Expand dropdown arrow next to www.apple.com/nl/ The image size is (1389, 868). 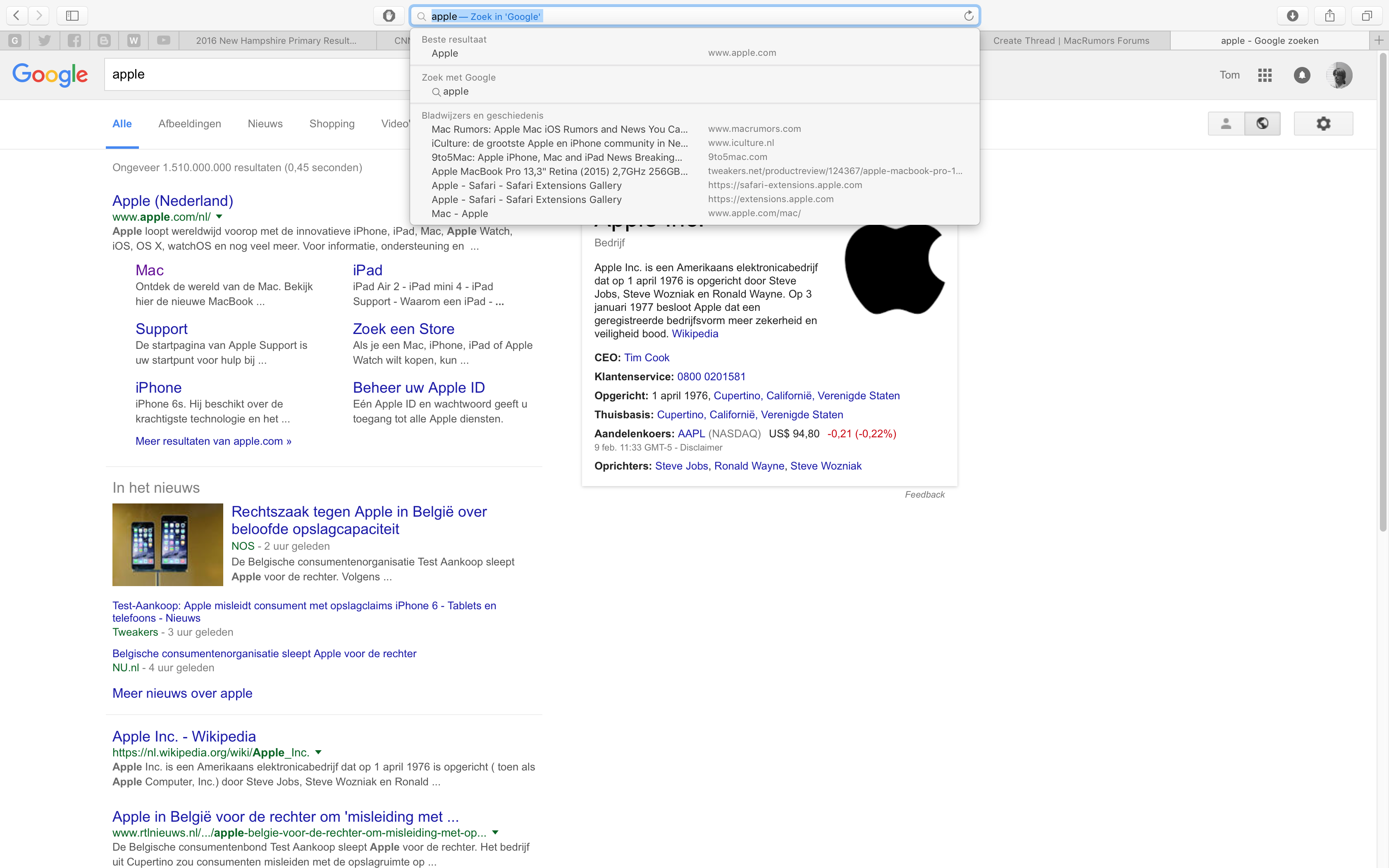click(x=219, y=217)
